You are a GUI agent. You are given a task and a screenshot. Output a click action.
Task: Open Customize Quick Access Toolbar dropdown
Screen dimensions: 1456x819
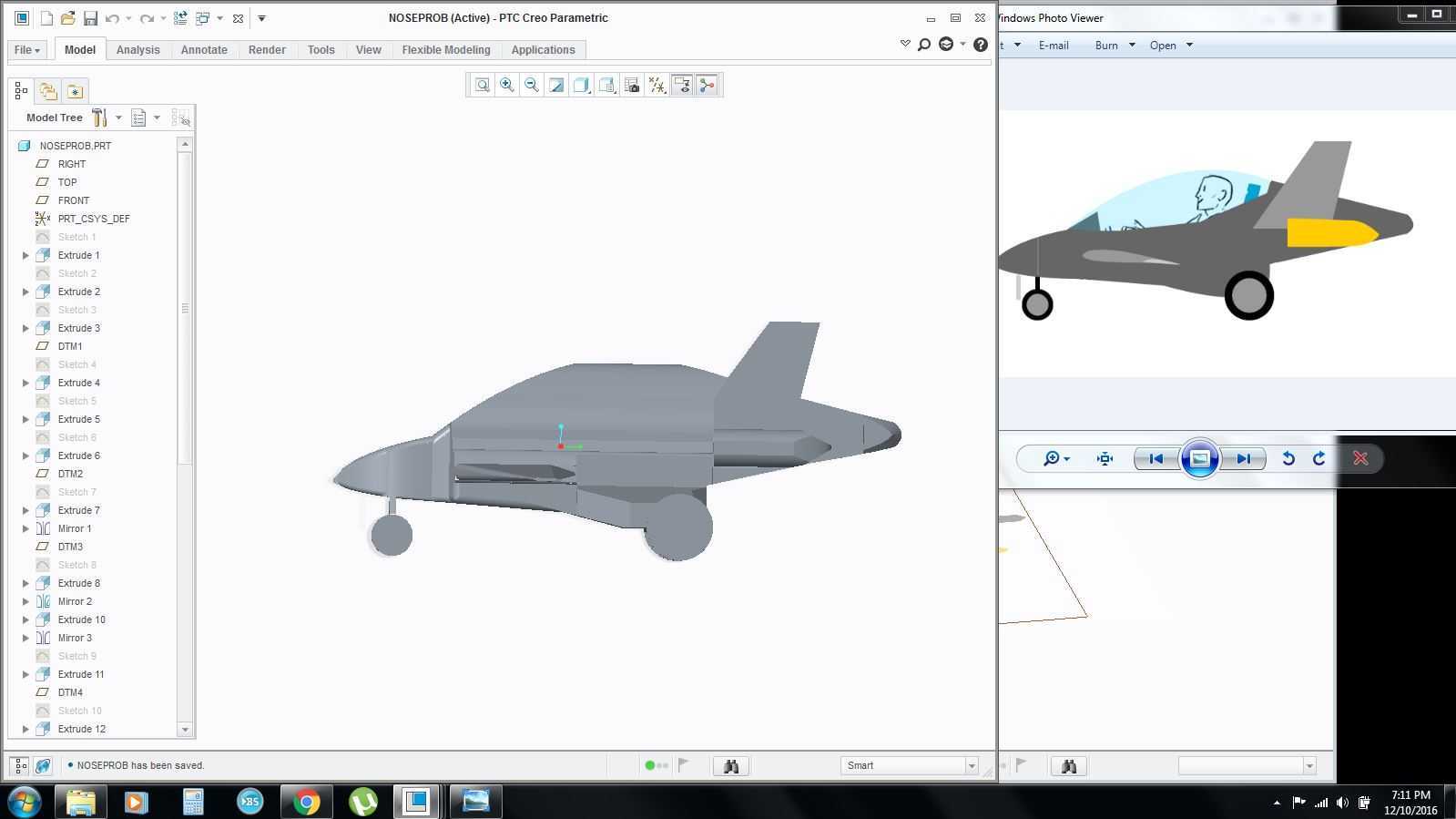tap(261, 18)
